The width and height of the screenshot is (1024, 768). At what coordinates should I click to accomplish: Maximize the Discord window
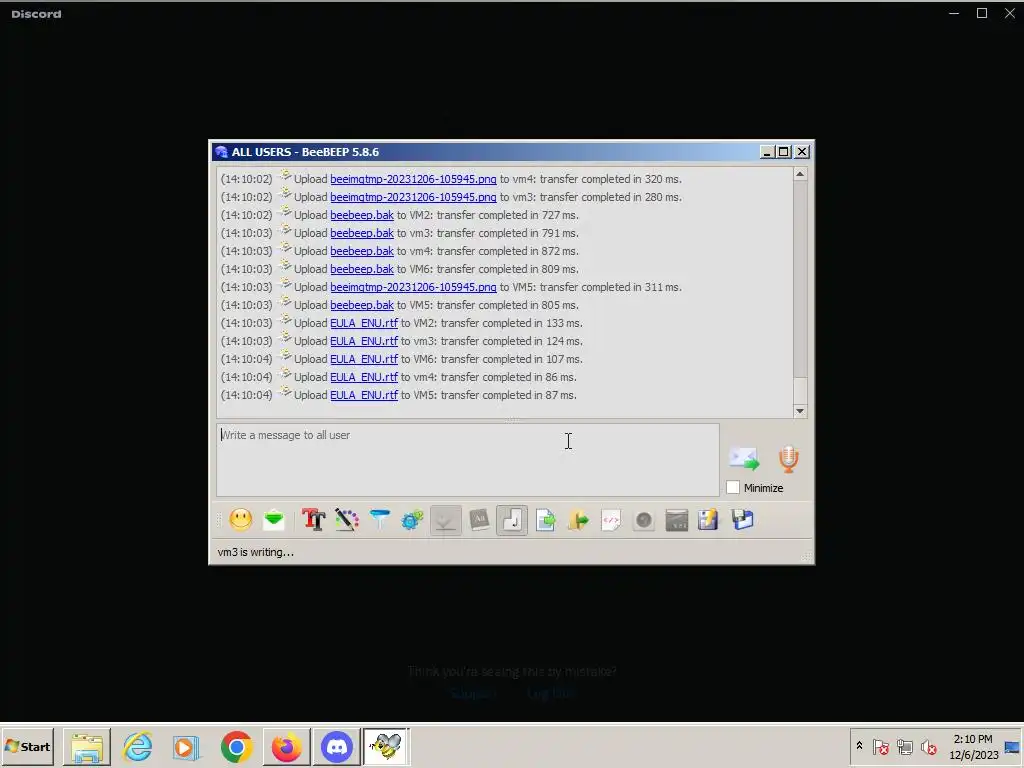click(982, 13)
